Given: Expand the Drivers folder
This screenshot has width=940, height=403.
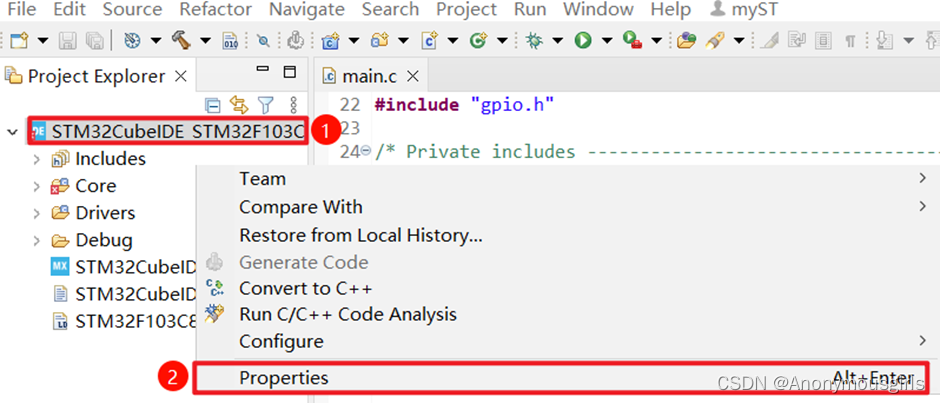Looking at the screenshot, I should click(x=36, y=213).
